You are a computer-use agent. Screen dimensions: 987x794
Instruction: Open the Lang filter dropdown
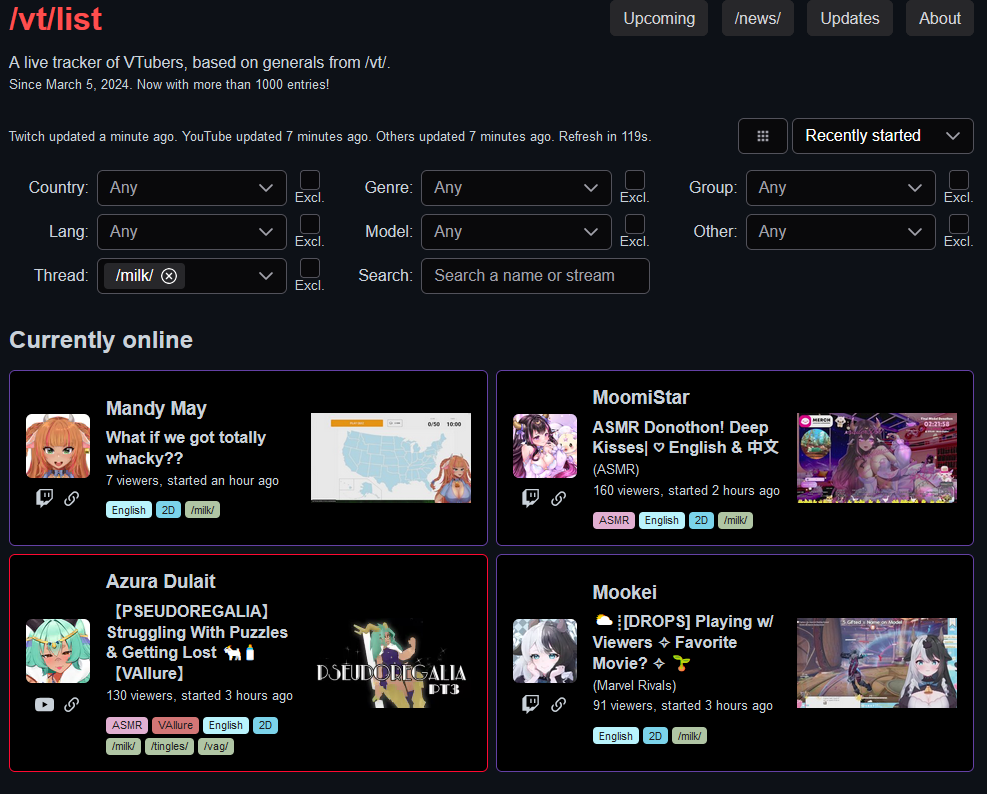(x=192, y=232)
